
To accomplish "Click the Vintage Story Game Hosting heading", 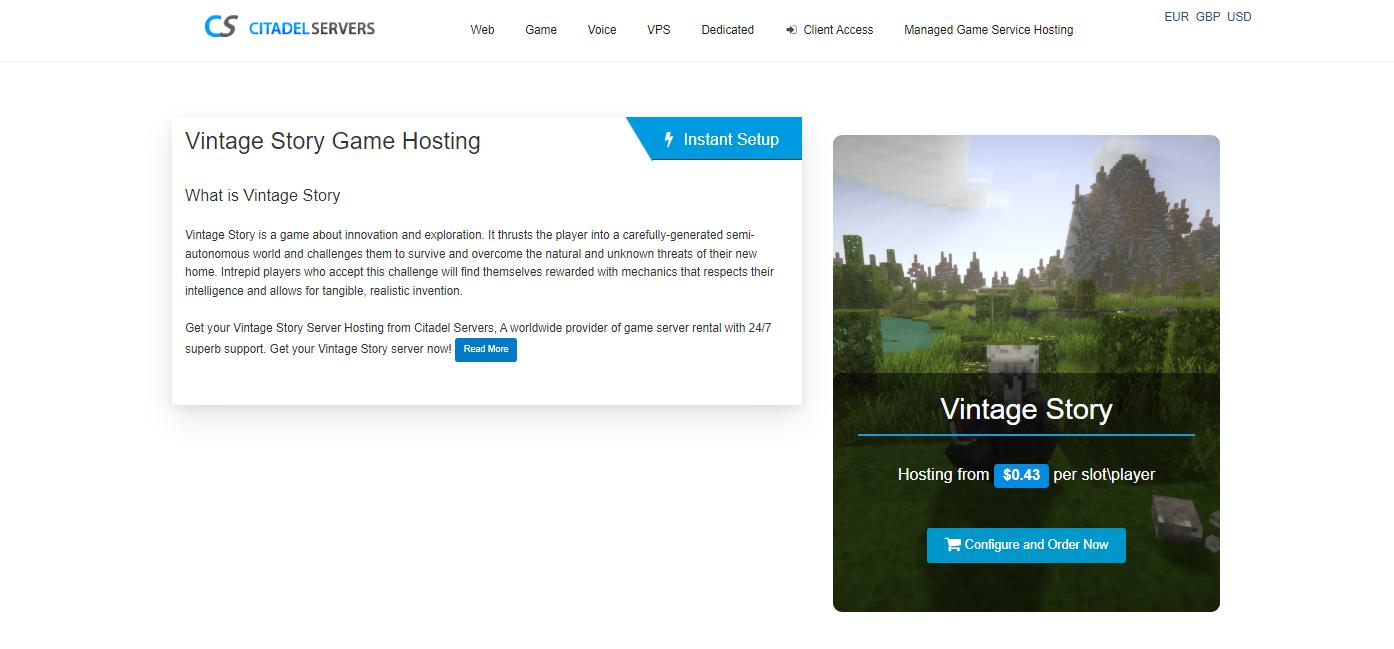I will coord(333,141).
